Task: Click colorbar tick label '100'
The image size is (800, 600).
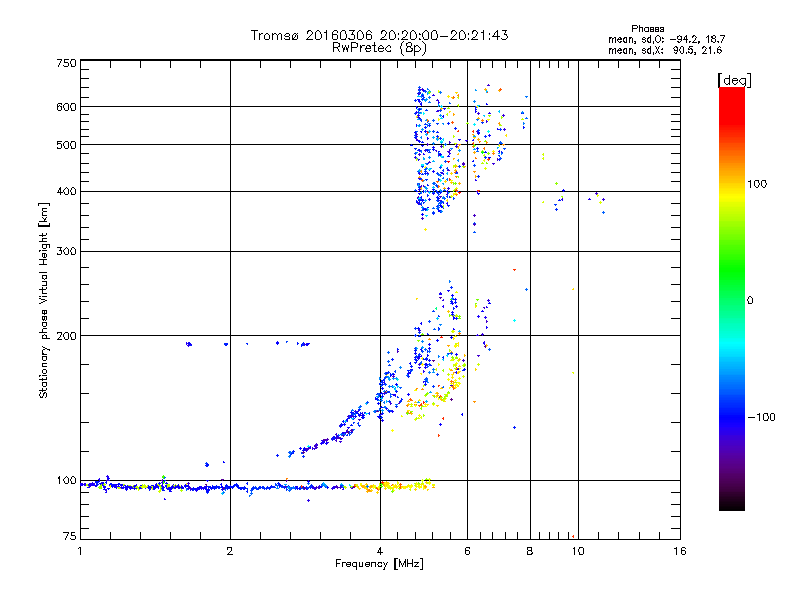Action: pos(757,184)
